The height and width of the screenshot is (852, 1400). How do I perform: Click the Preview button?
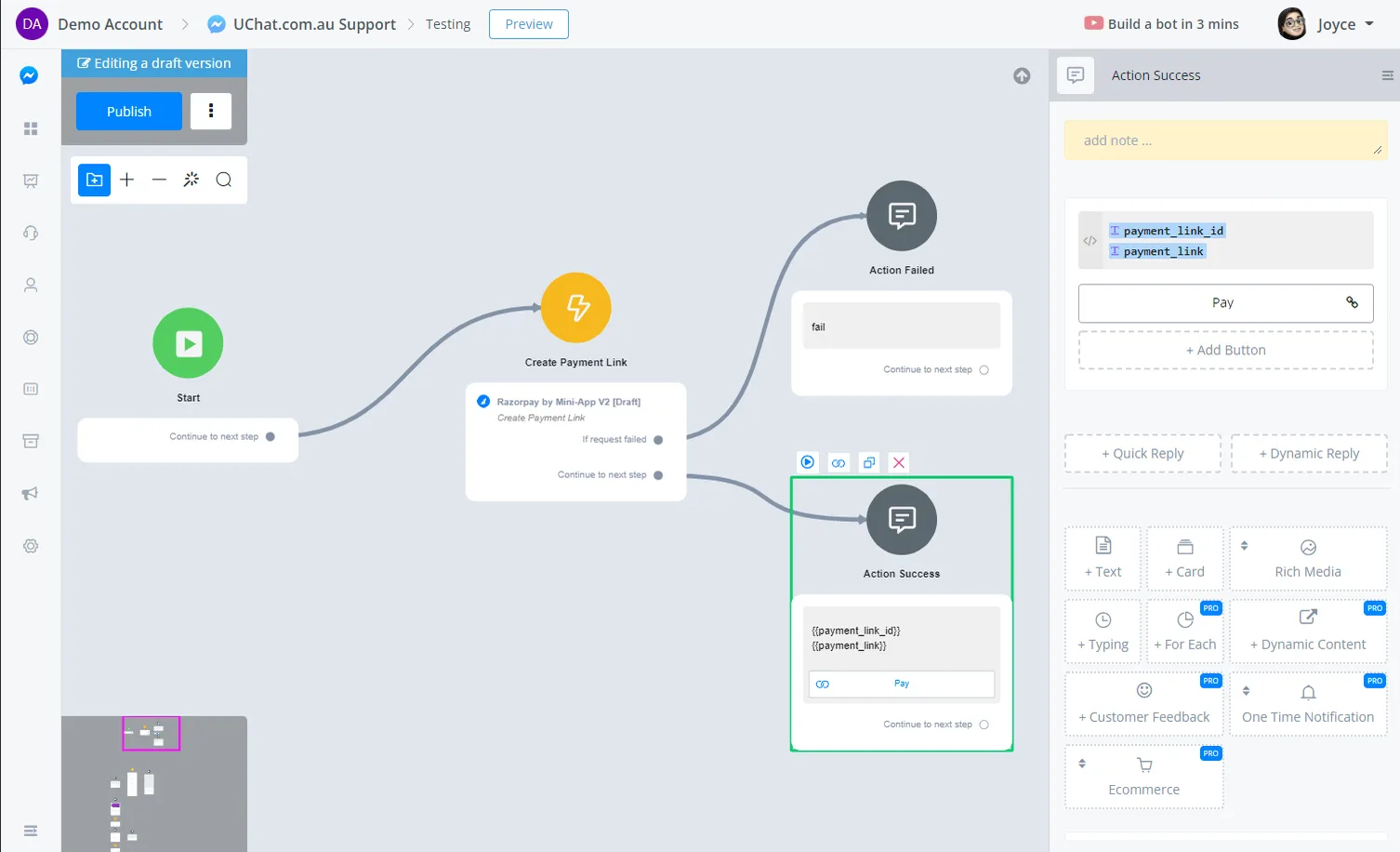tap(529, 24)
